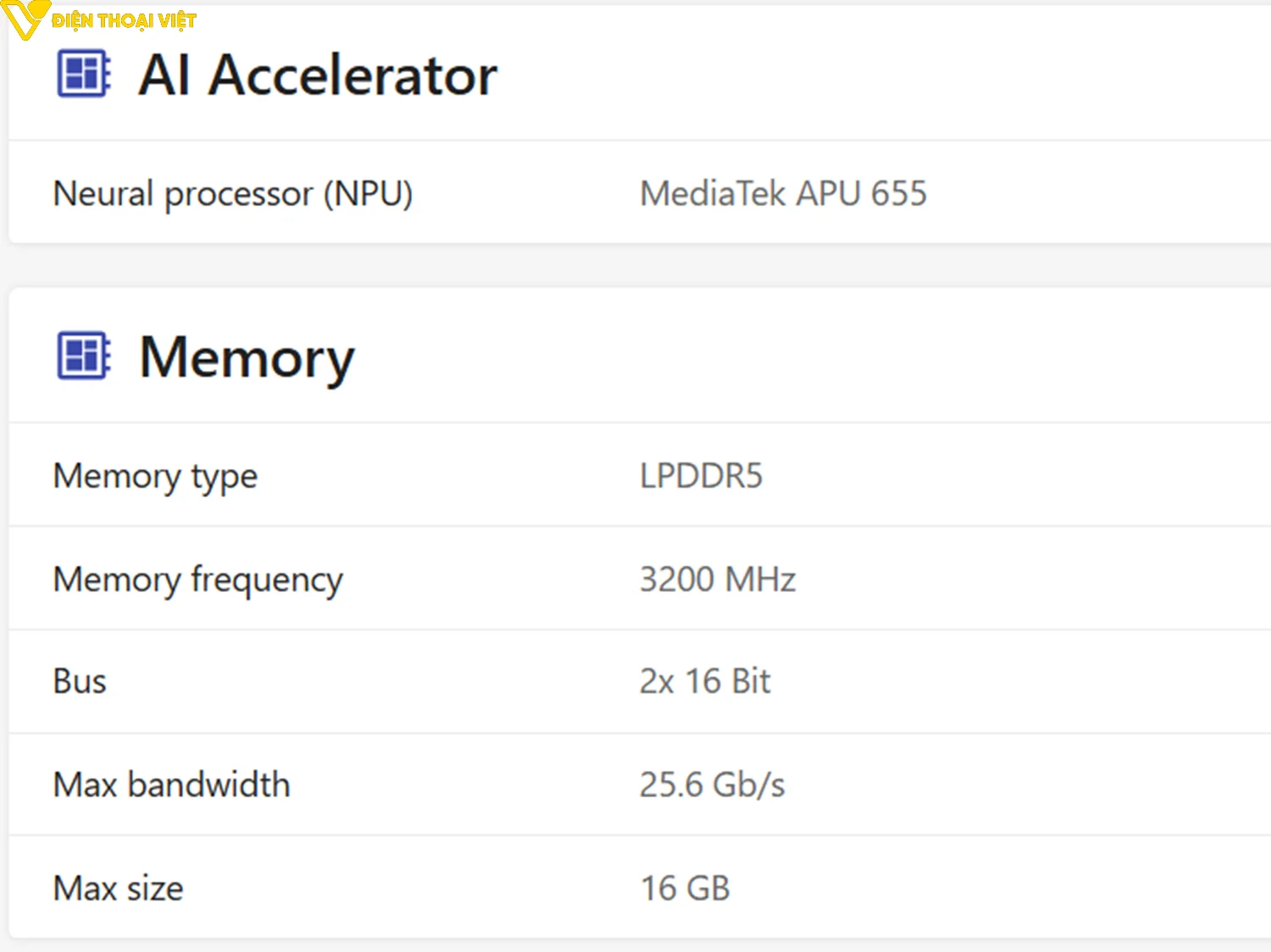Click the 3200 MHz value
1271x952 pixels.
point(717,580)
